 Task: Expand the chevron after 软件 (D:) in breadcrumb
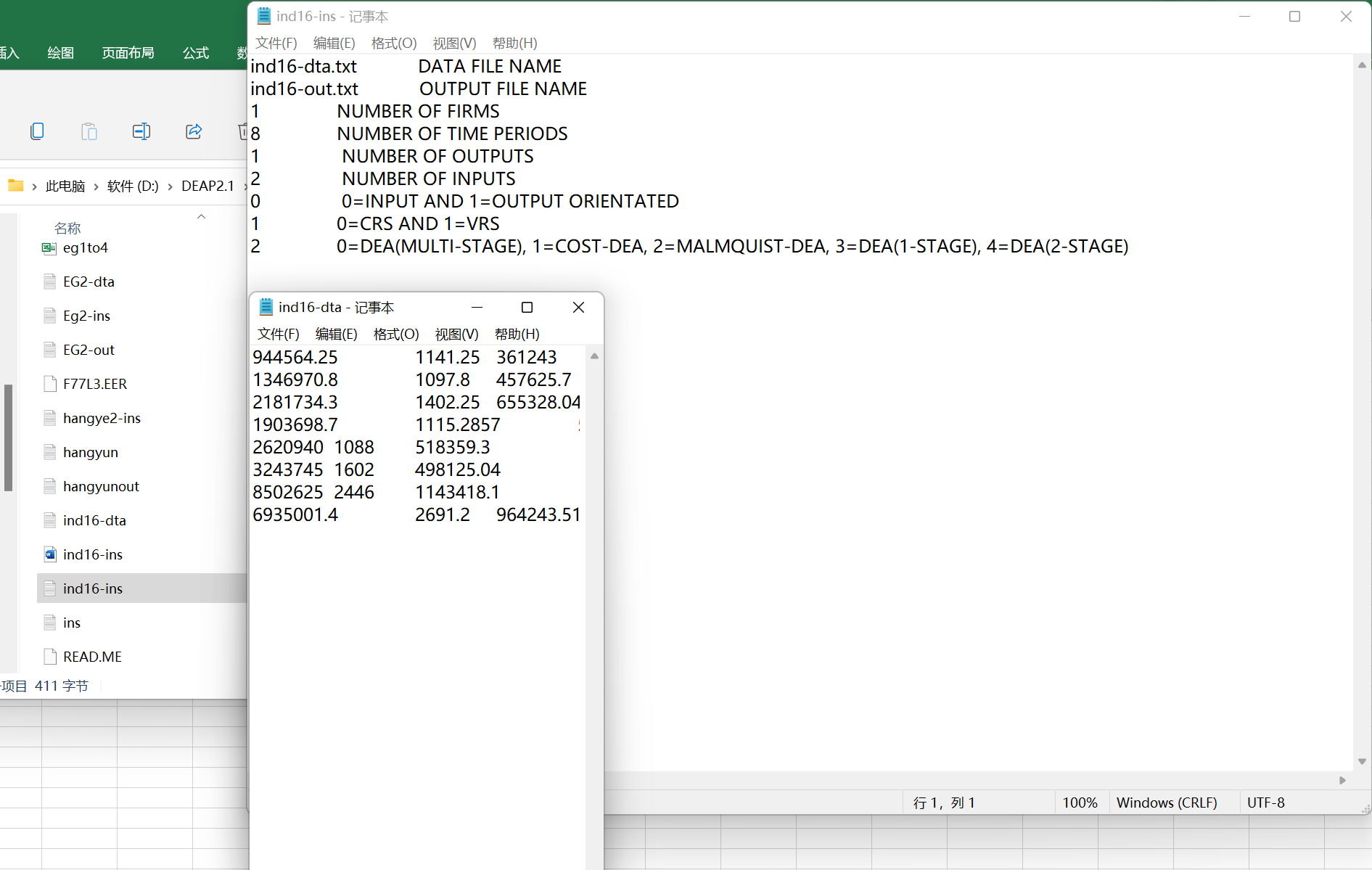171,186
